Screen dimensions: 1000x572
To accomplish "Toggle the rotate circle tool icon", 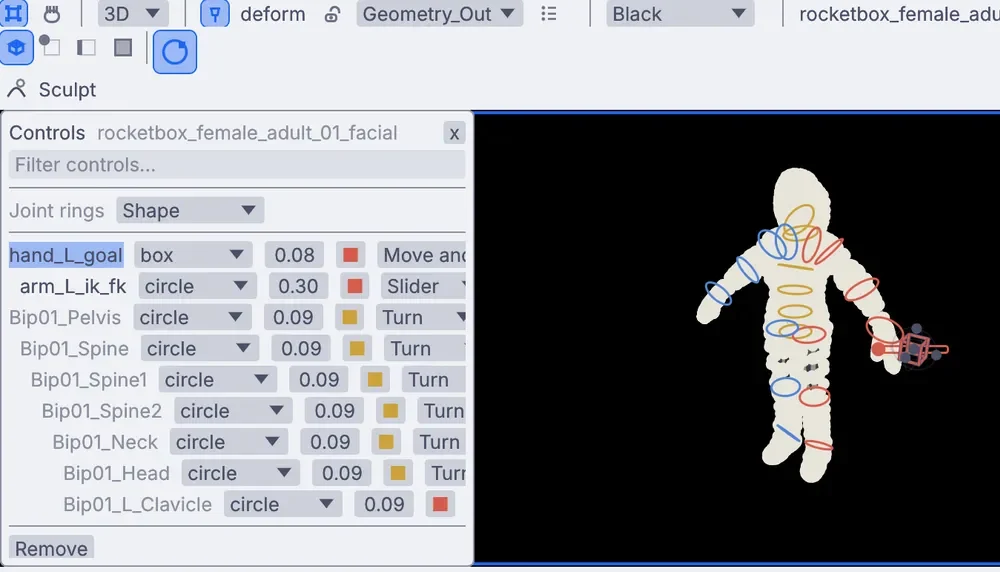I will tap(175, 52).
